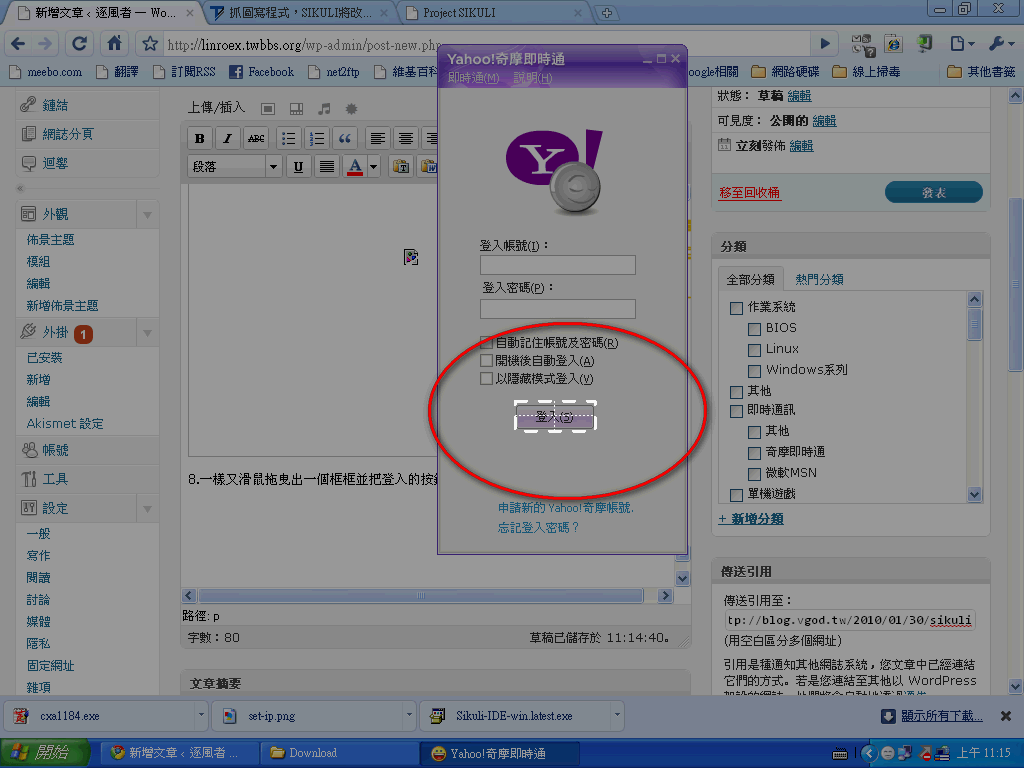Open the Chrome wrench settings menu
The image size is (1024, 768).
pos(1000,44)
